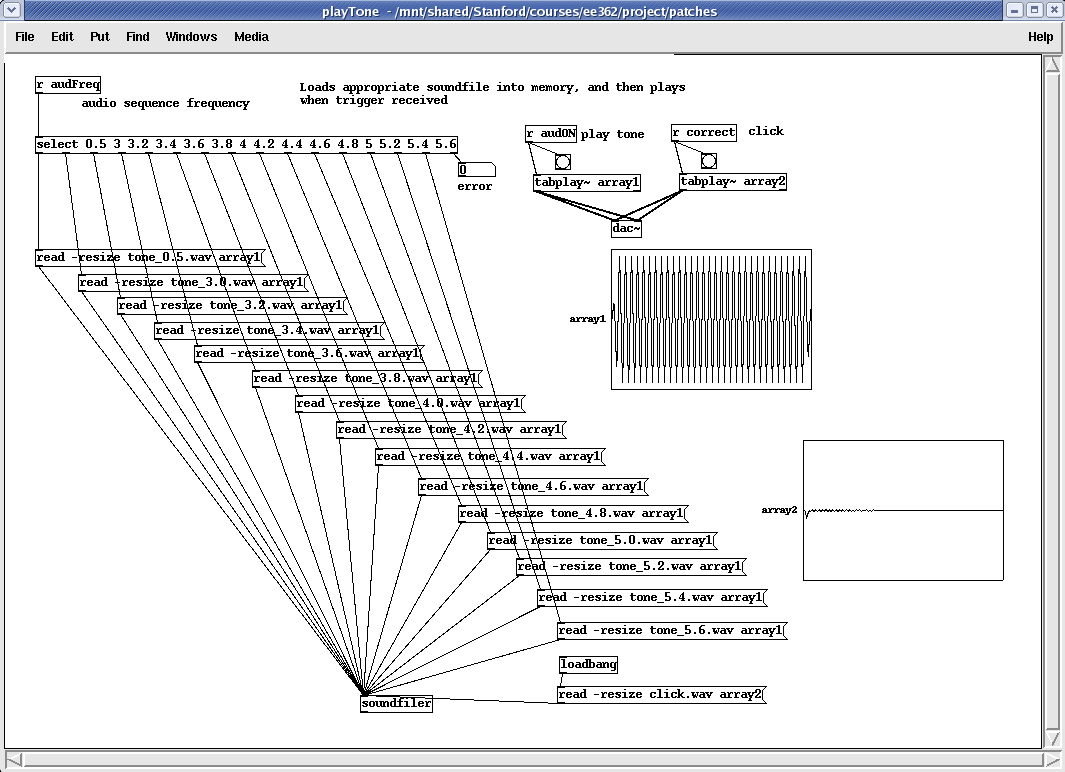
Task: Click the bang button under r audON
Action: 562,162
